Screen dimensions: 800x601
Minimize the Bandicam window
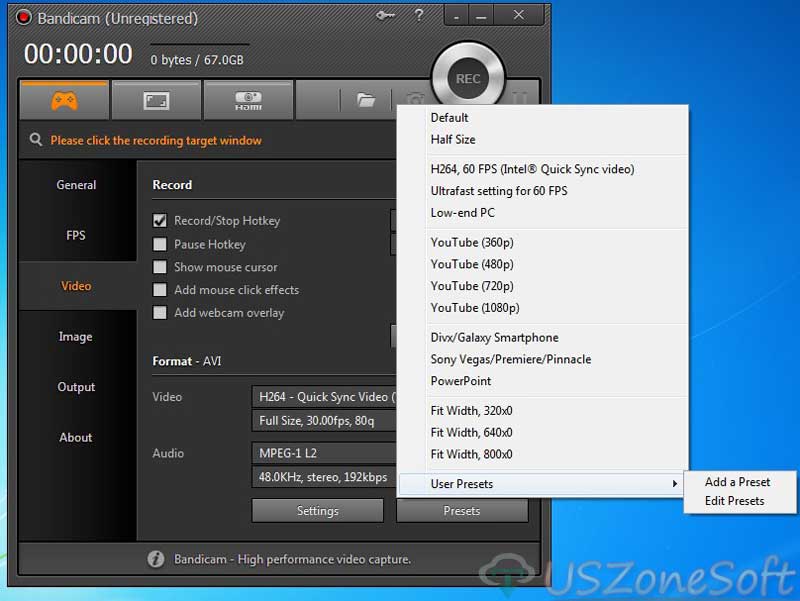coord(481,16)
